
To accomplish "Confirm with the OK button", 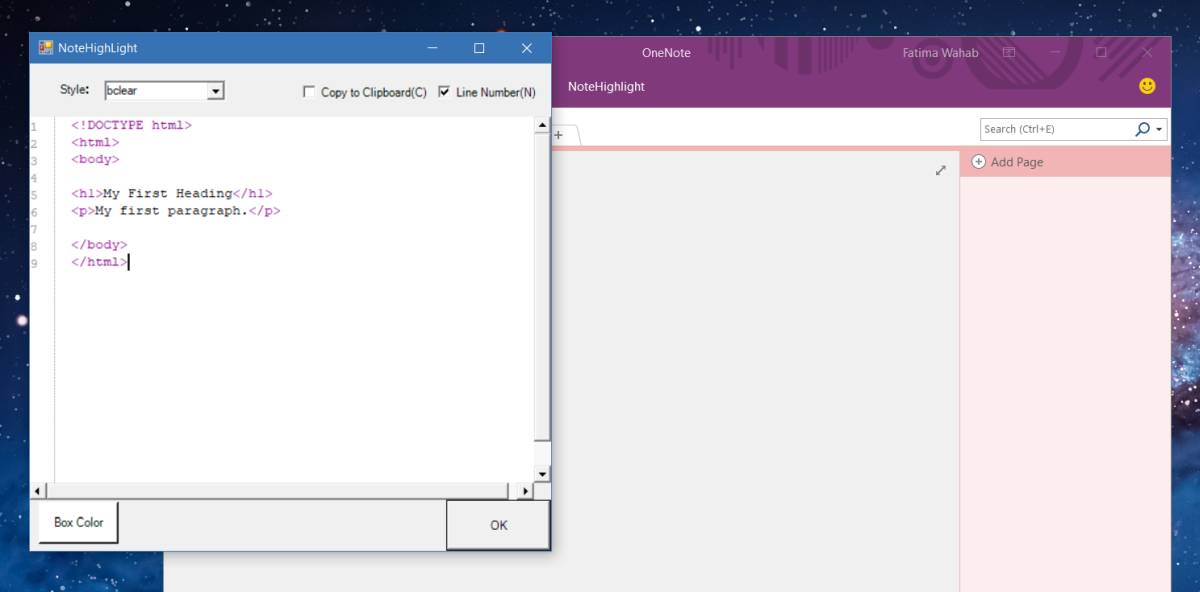I will (498, 525).
